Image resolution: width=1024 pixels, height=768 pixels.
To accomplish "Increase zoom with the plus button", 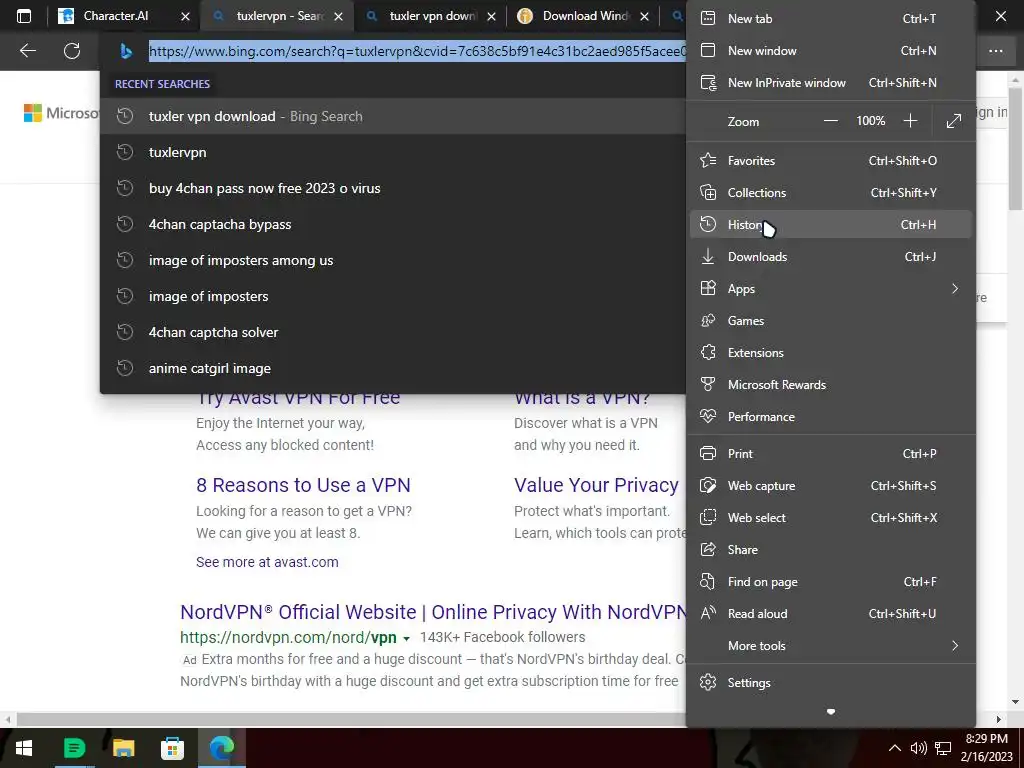I will [x=910, y=121].
